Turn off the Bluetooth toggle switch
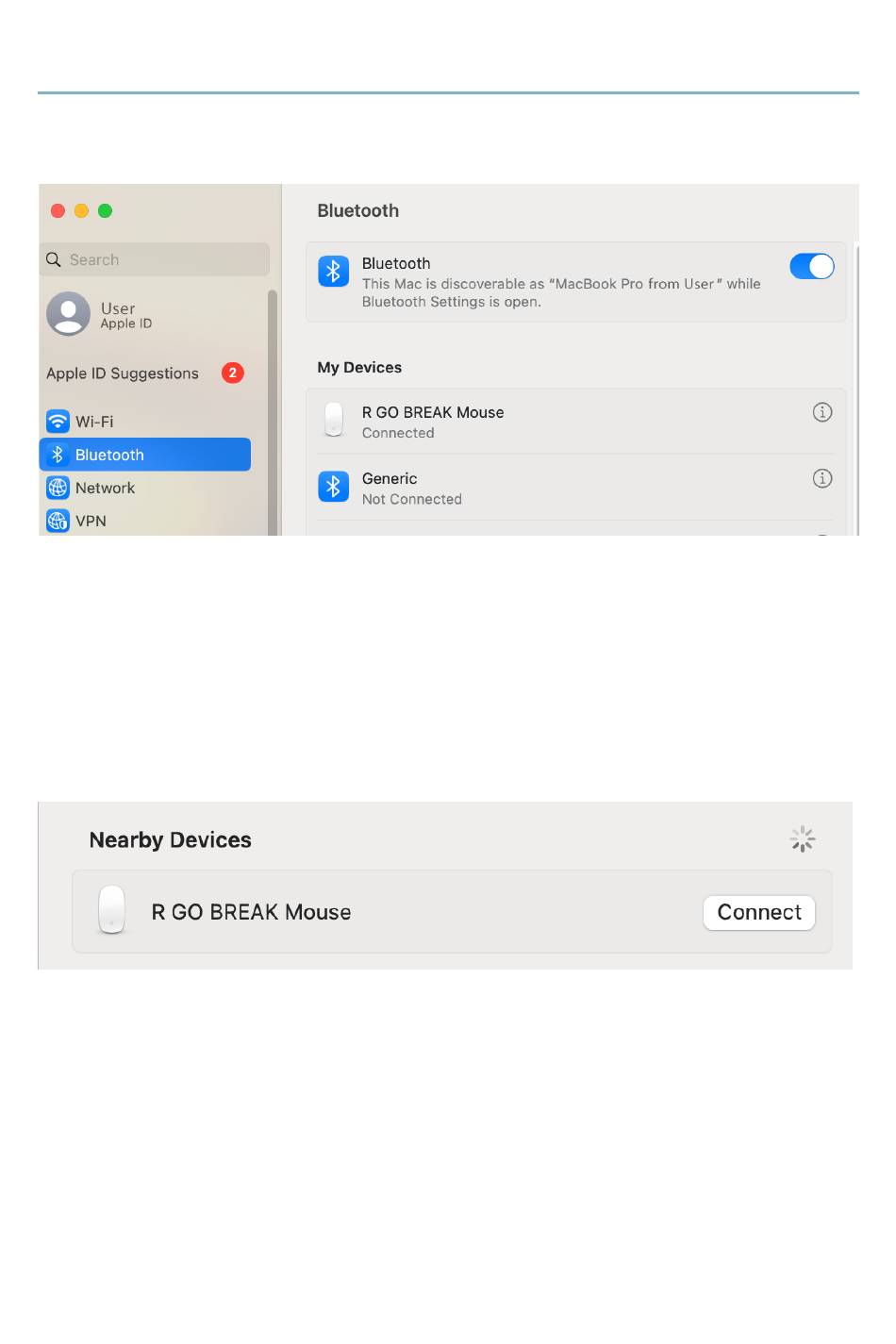Viewport: 896px width, 1344px height. (812, 267)
